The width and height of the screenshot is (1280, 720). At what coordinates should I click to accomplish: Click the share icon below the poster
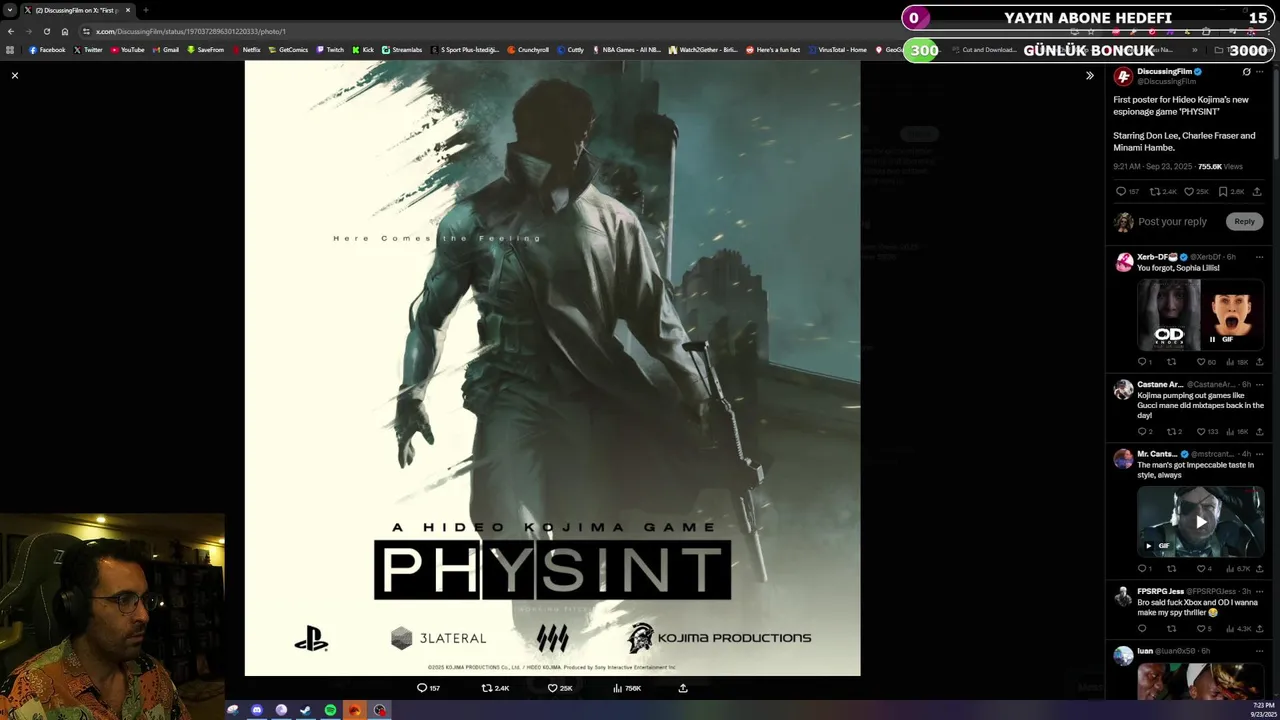coord(683,688)
